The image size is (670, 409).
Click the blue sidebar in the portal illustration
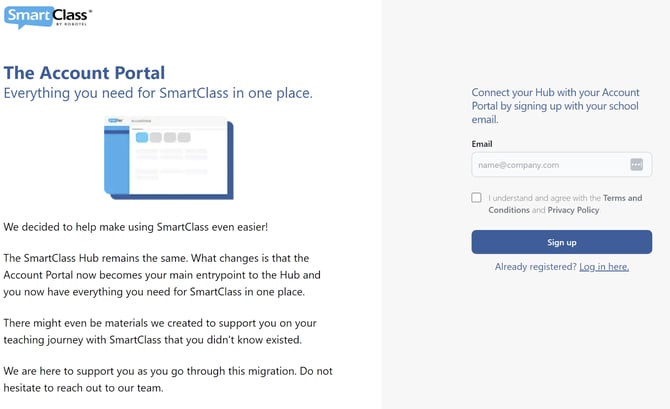tap(116, 158)
